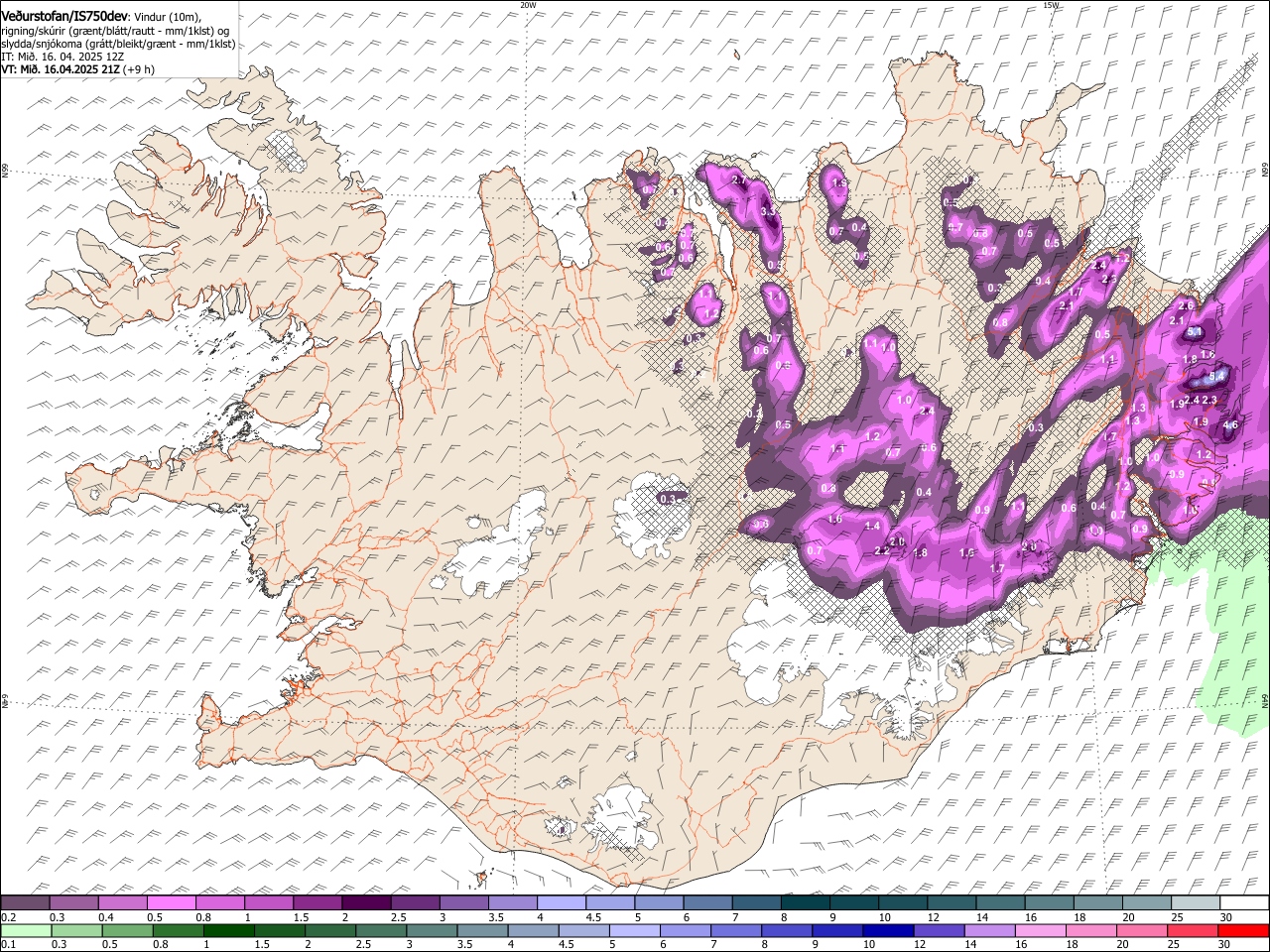Select the light purple 14–16 rain swatch
The image size is (1270, 952).
tap(989, 930)
